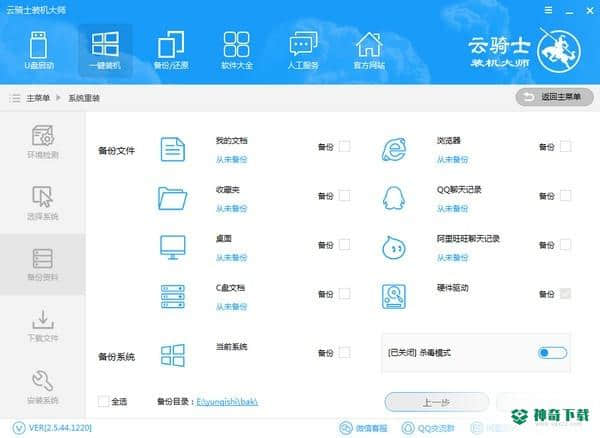Click the 返回主菜单 button
This screenshot has width=600, height=438.
[554, 97]
